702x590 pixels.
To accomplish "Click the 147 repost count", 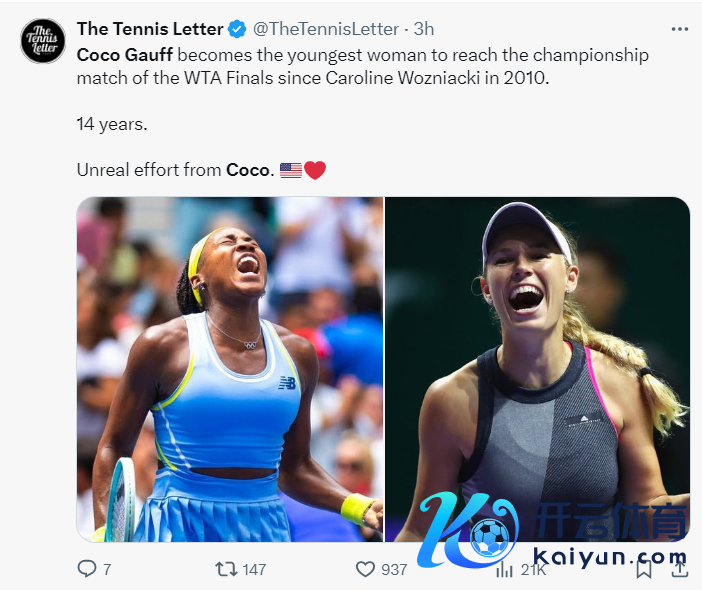I will click(254, 569).
